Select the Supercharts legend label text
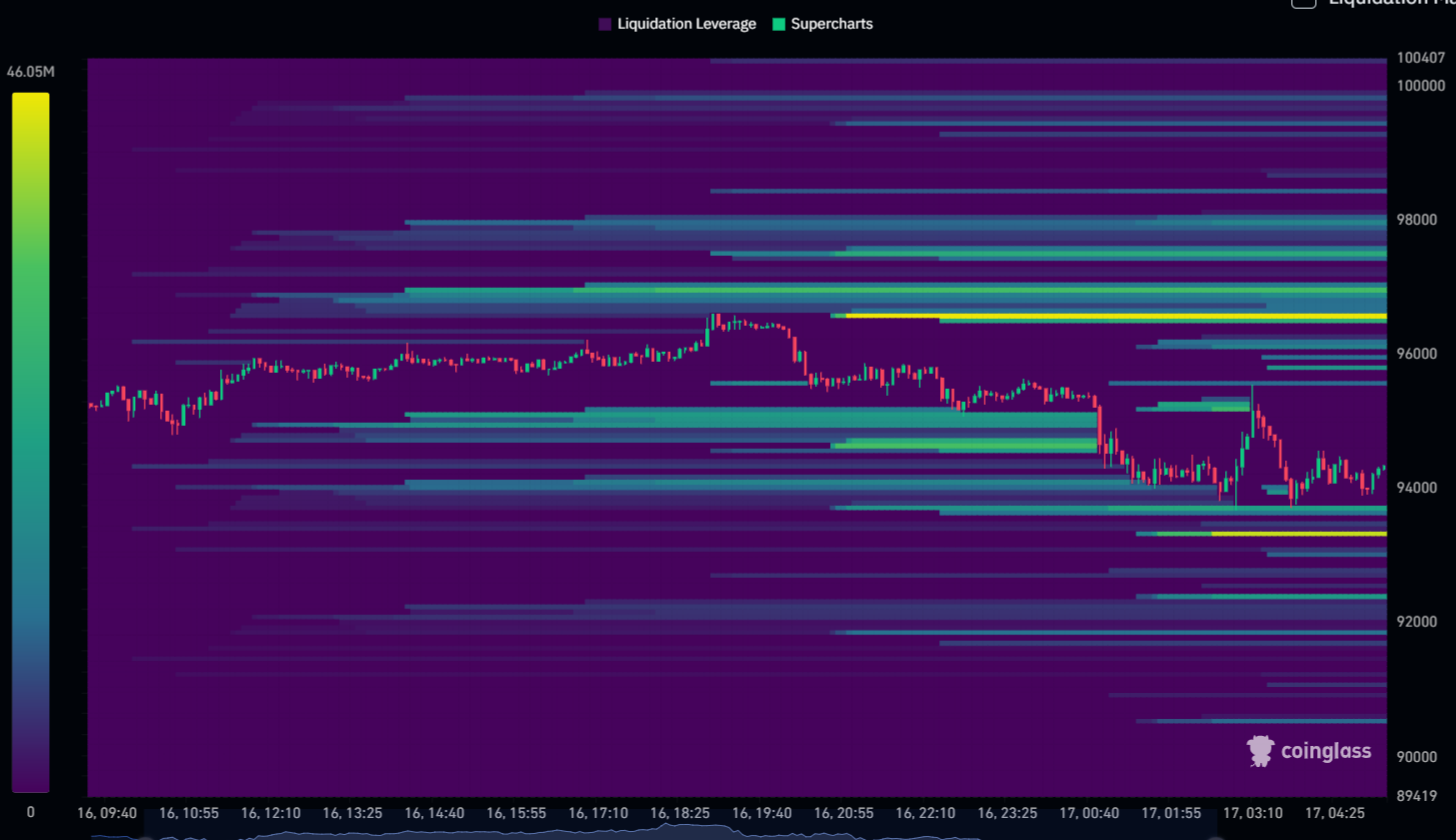1456x840 pixels. 830,23
